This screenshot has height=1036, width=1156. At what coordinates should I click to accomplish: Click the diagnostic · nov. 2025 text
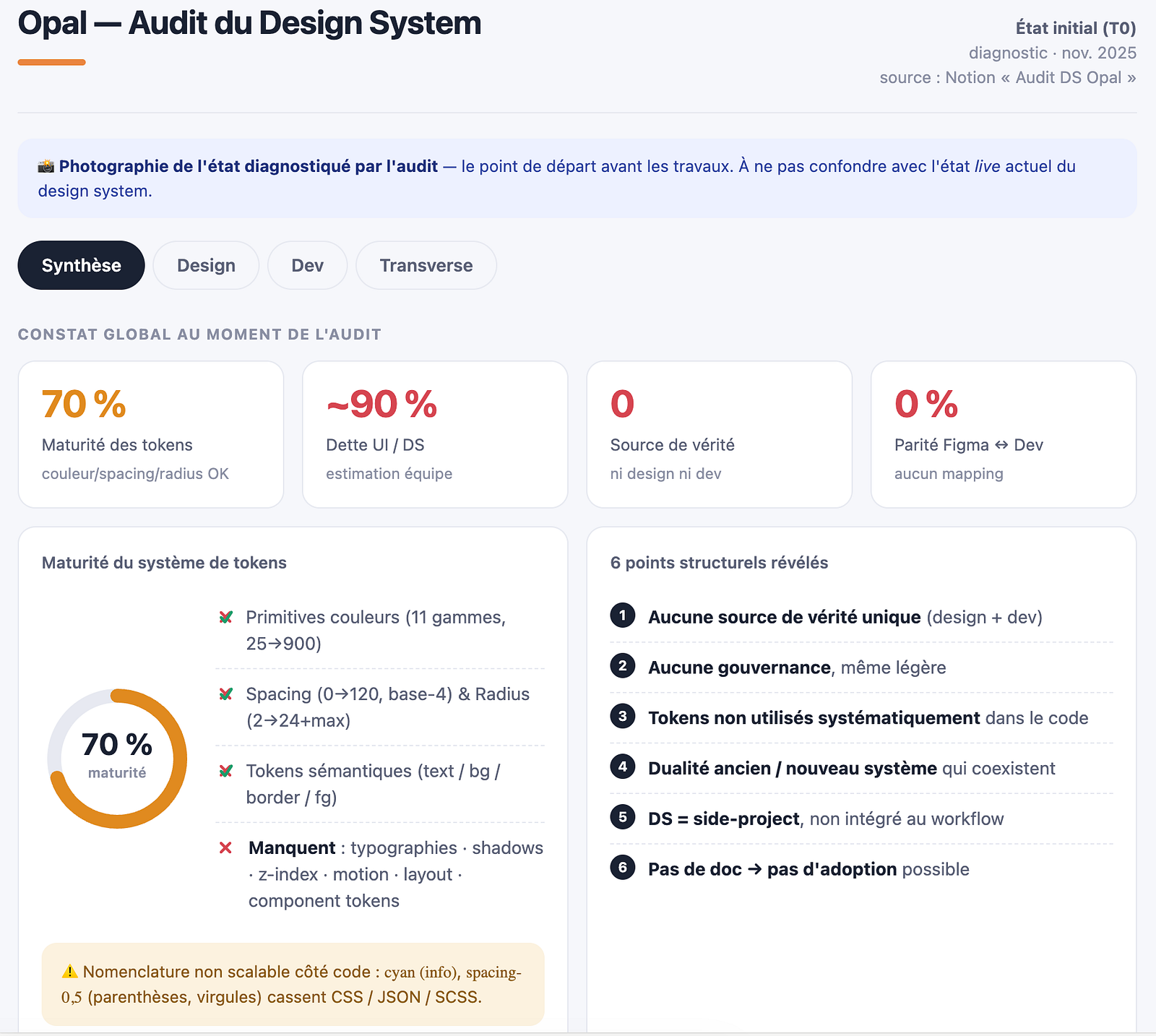(1053, 53)
